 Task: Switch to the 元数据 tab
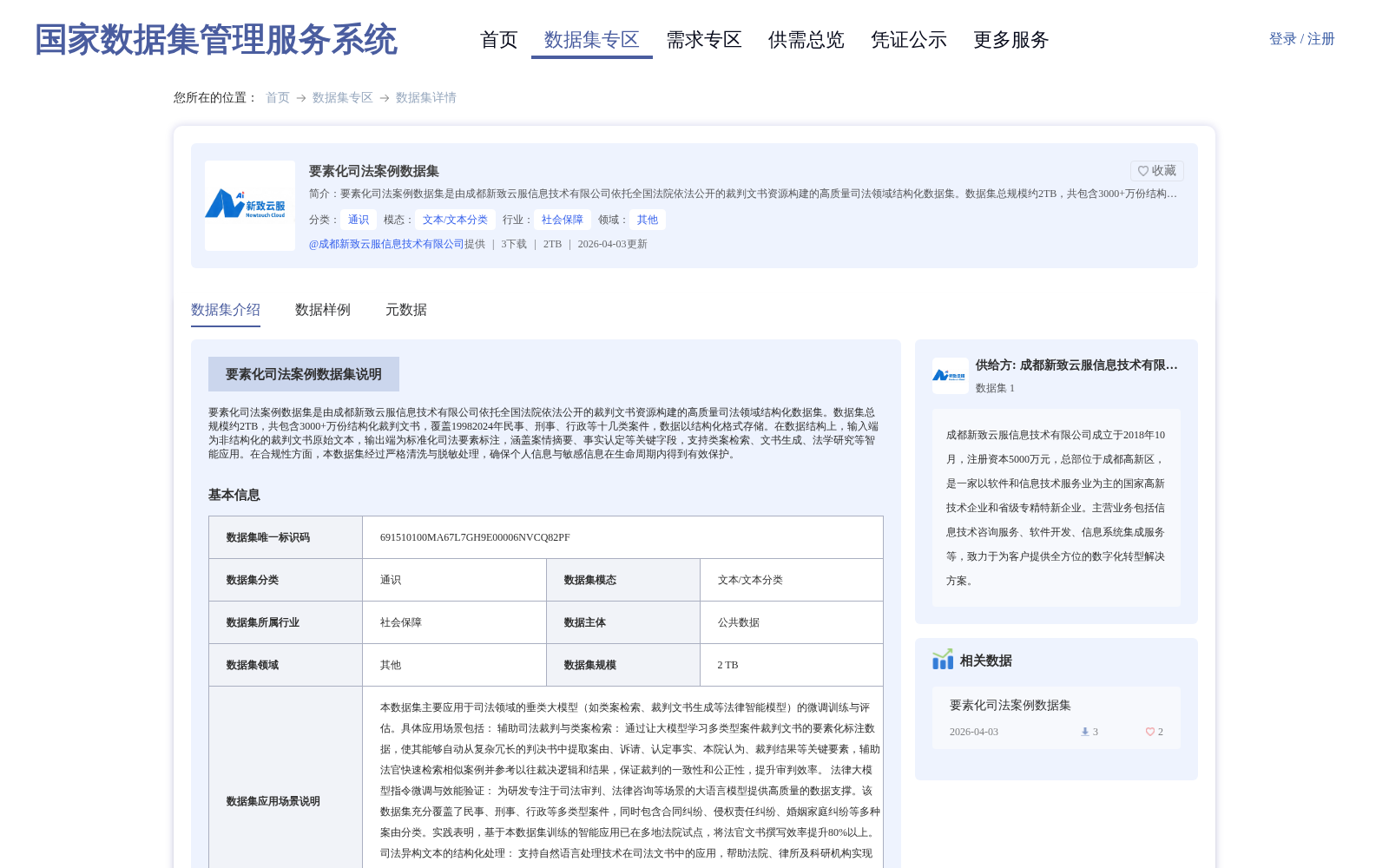tap(406, 310)
